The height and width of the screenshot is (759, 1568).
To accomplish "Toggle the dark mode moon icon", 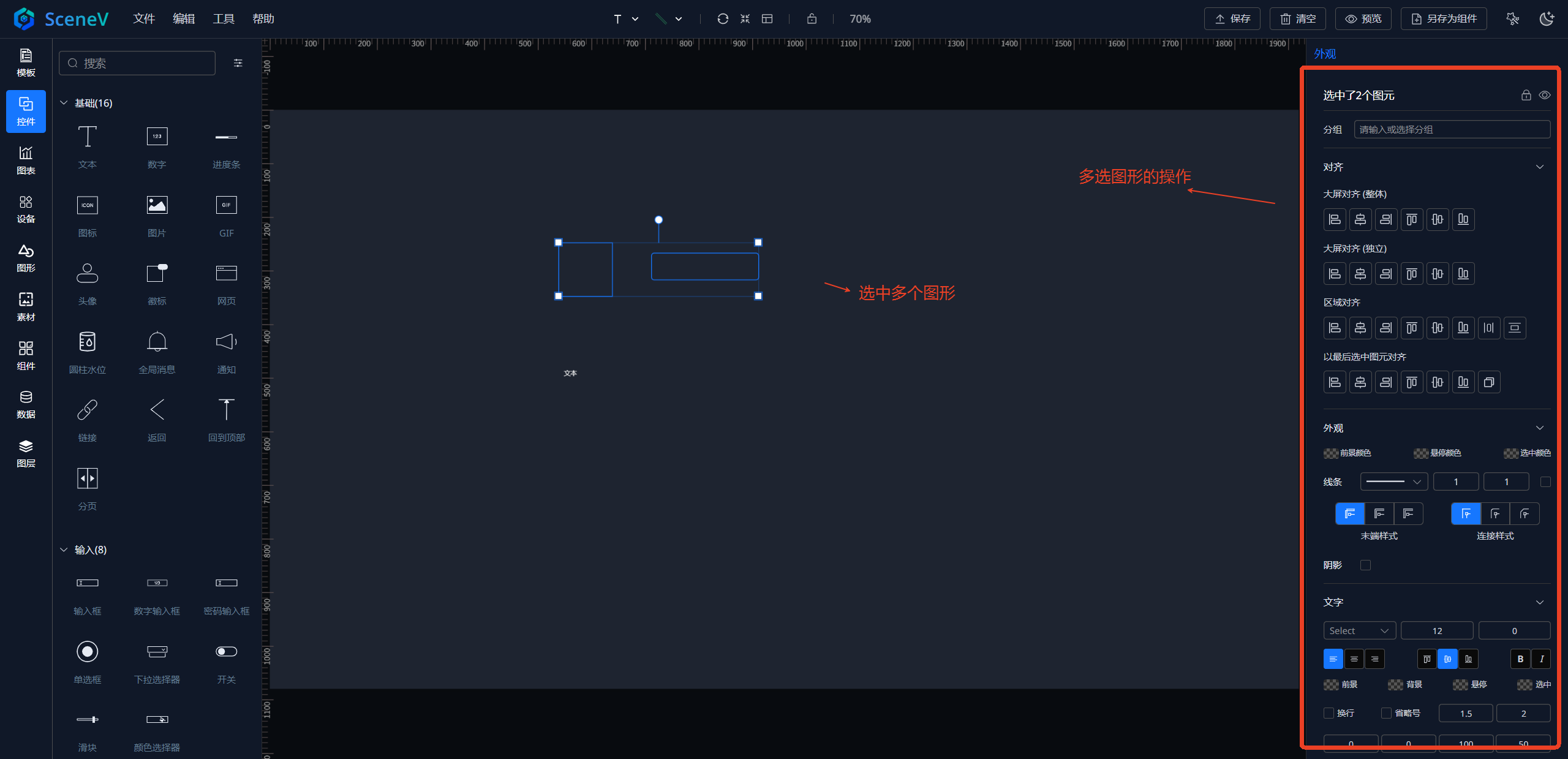I will (1547, 19).
